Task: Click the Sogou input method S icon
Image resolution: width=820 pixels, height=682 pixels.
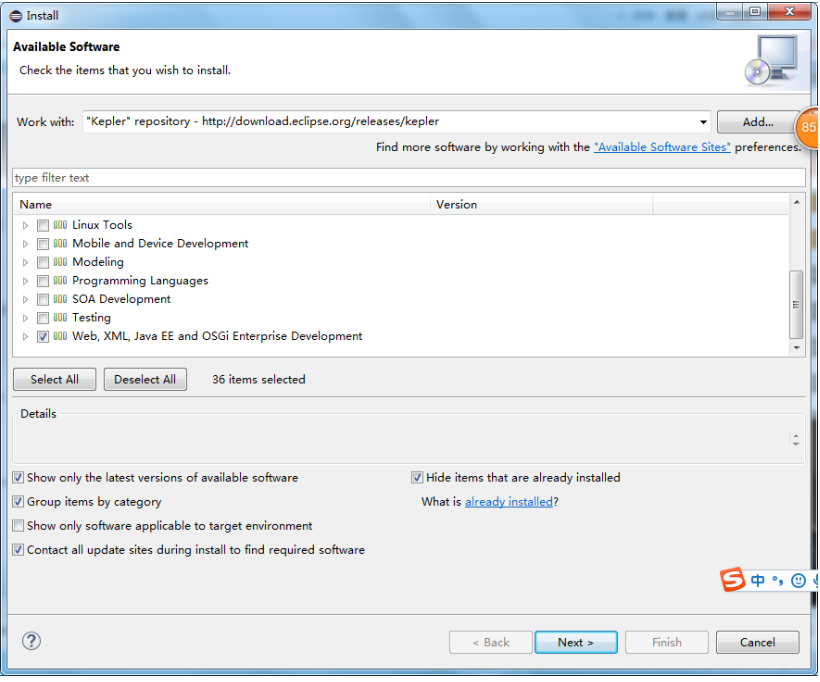Action: click(733, 579)
